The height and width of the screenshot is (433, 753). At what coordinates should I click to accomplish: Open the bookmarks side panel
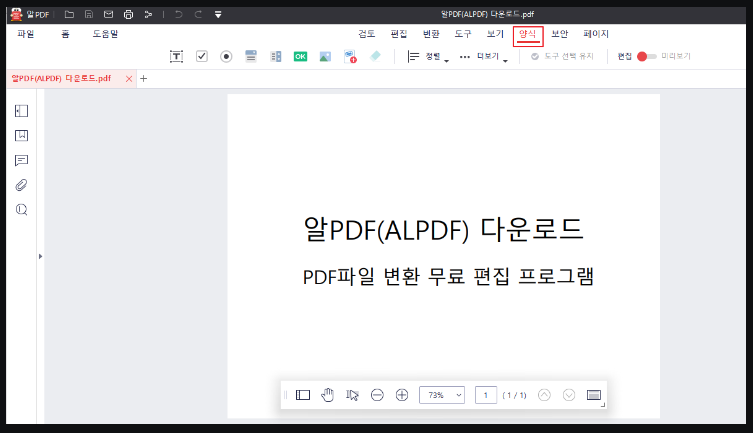22,135
